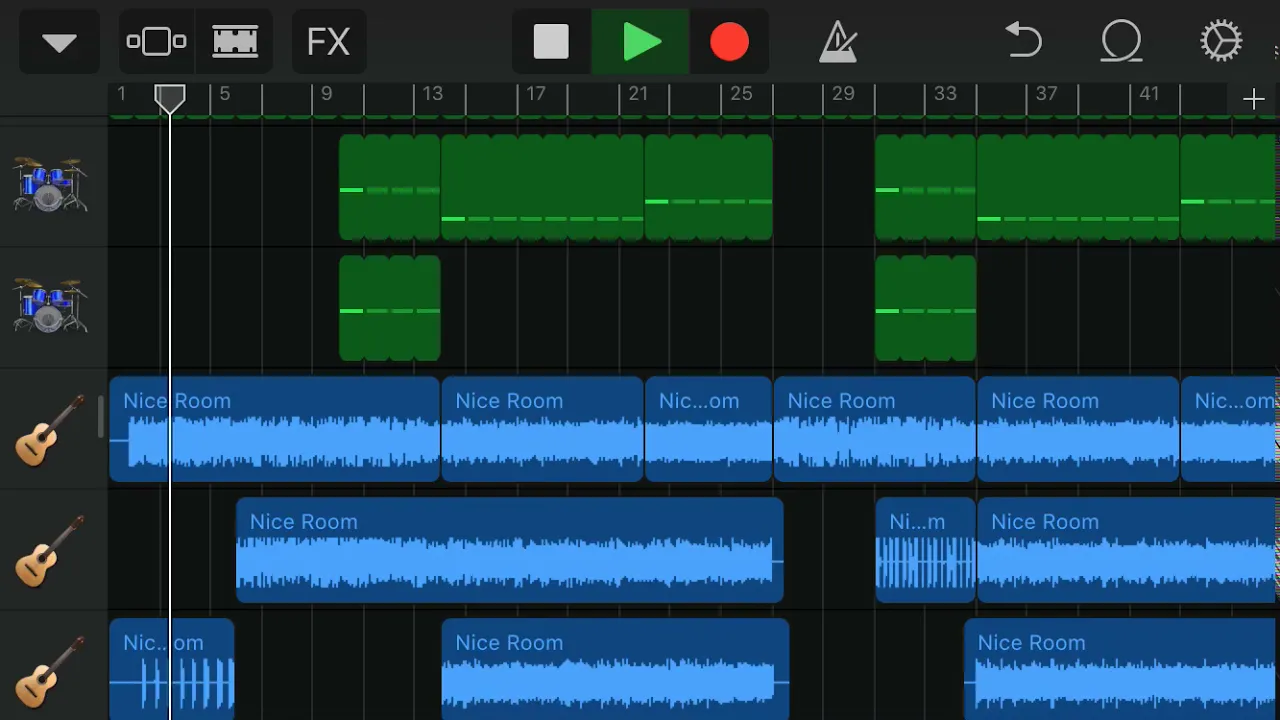Jump to bar 33 on ruler

coord(945,94)
